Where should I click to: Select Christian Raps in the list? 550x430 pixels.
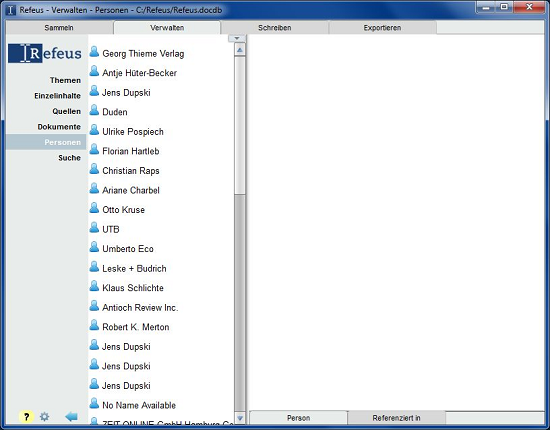[130, 171]
